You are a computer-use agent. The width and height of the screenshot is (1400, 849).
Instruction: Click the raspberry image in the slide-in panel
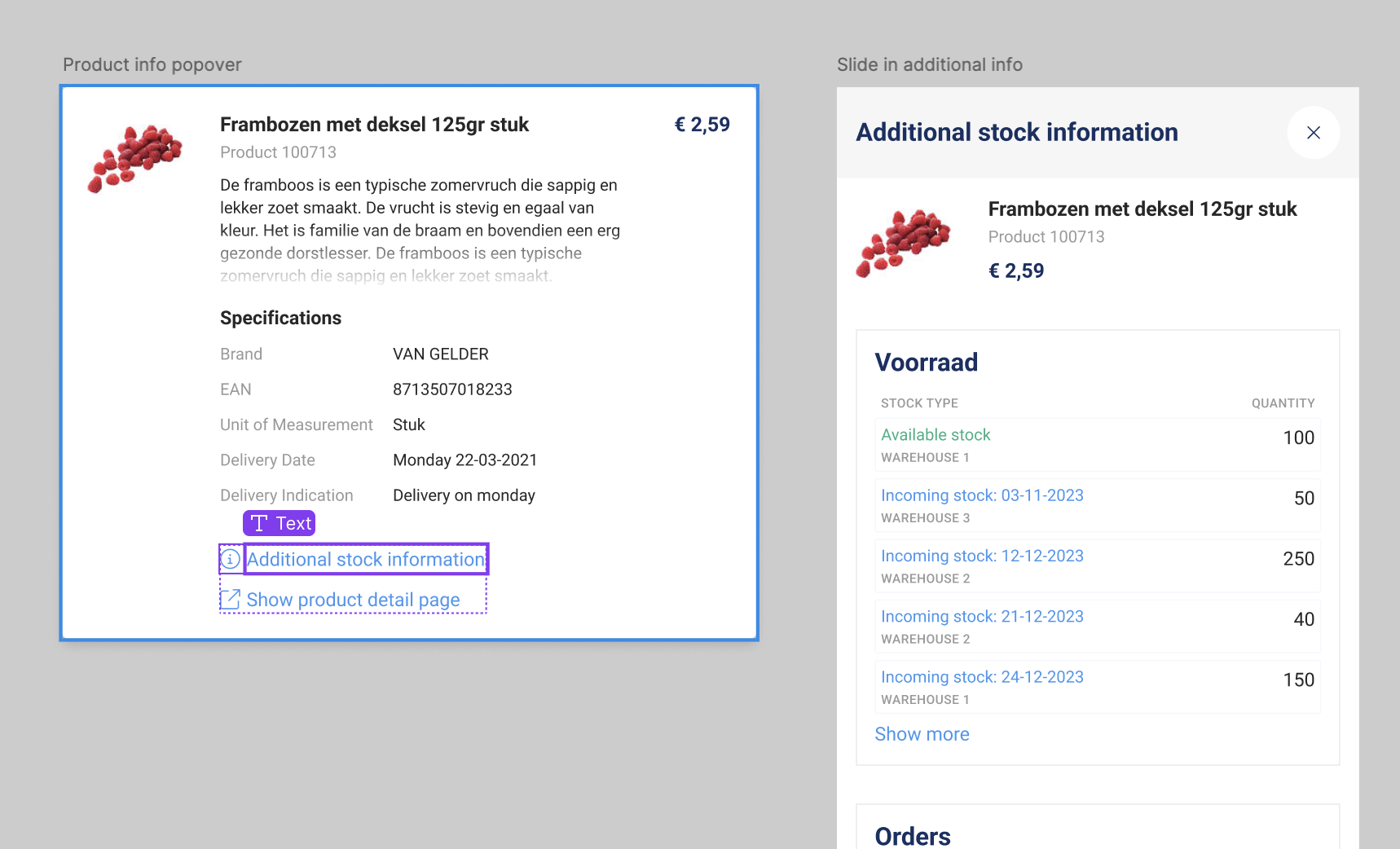click(x=903, y=243)
